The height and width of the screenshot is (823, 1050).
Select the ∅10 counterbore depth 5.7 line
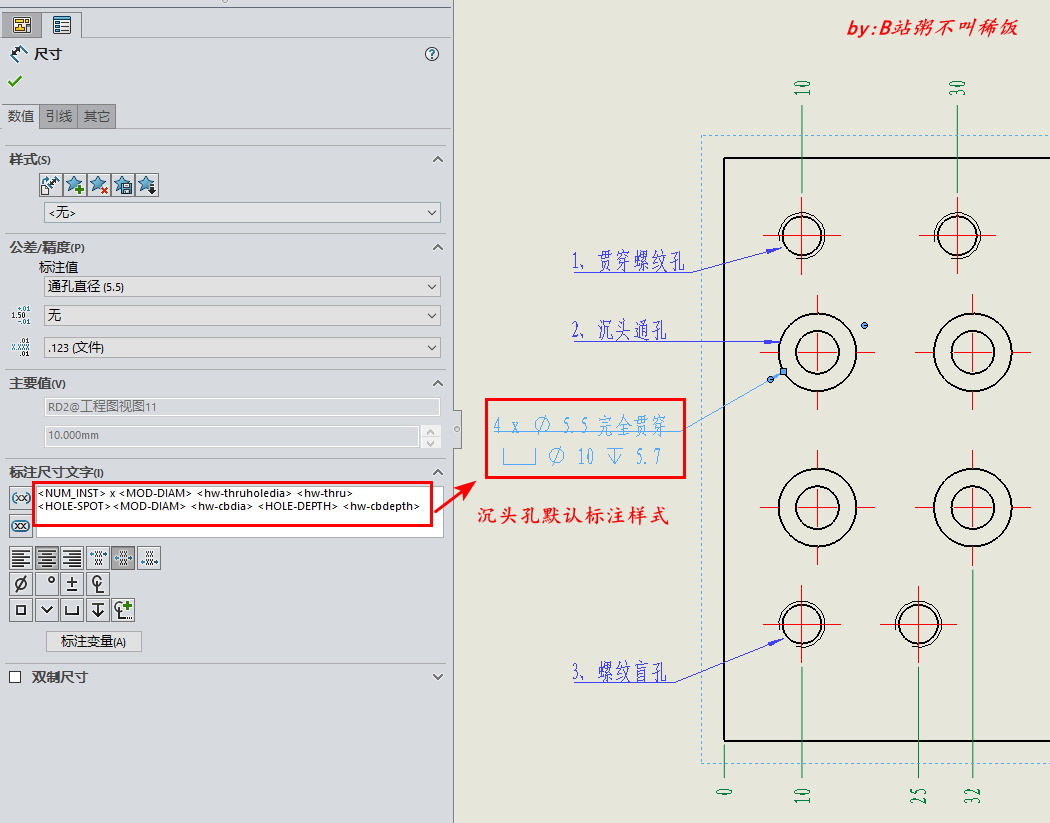click(x=582, y=457)
